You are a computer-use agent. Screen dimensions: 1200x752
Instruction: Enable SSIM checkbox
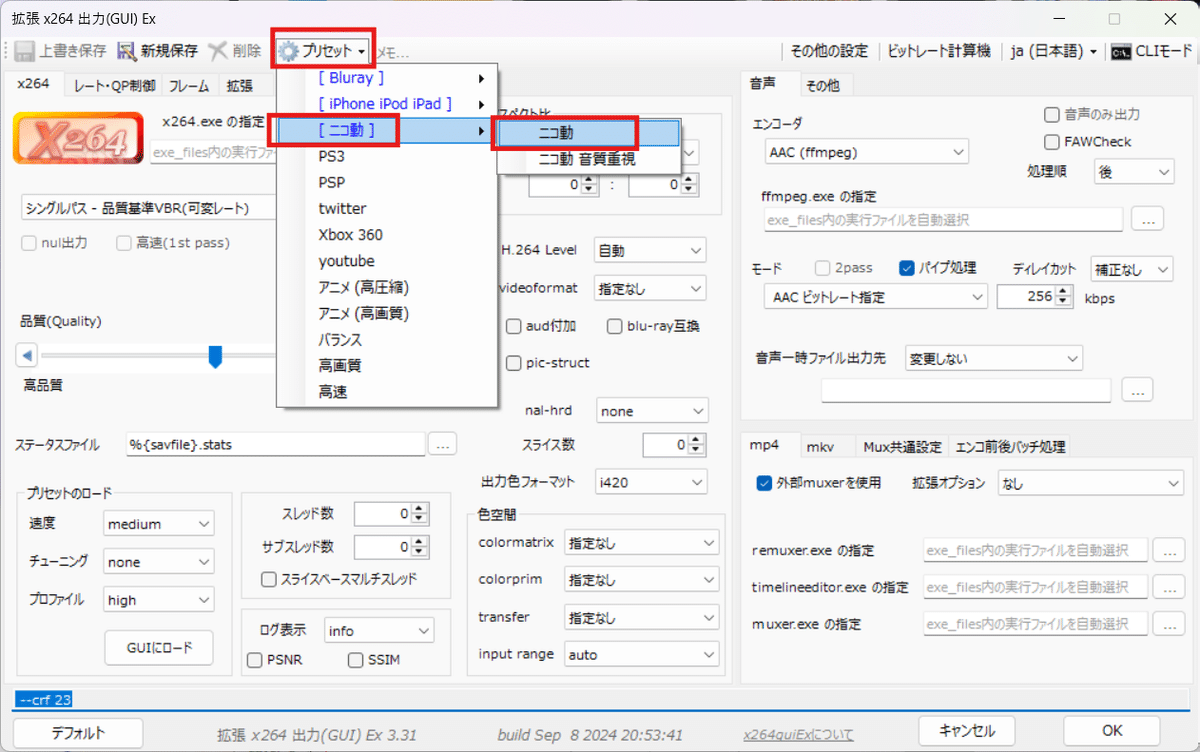pyautogui.click(x=355, y=660)
